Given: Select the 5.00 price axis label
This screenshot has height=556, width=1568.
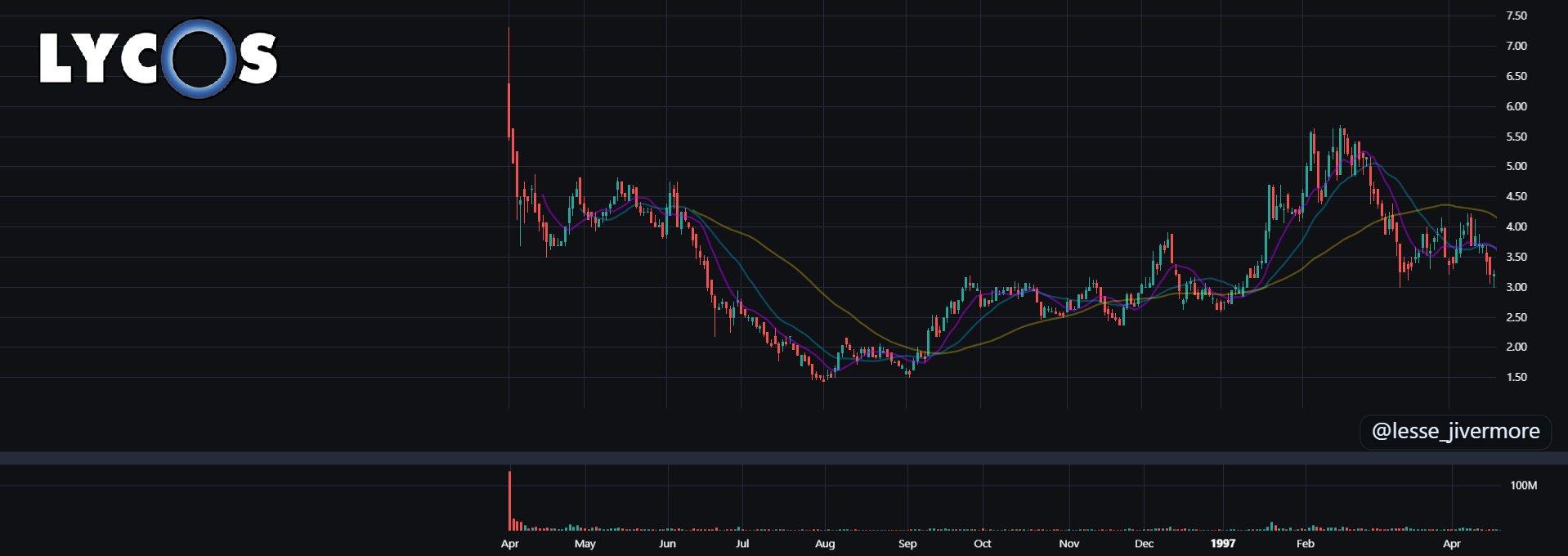Looking at the screenshot, I should pyautogui.click(x=1516, y=166).
